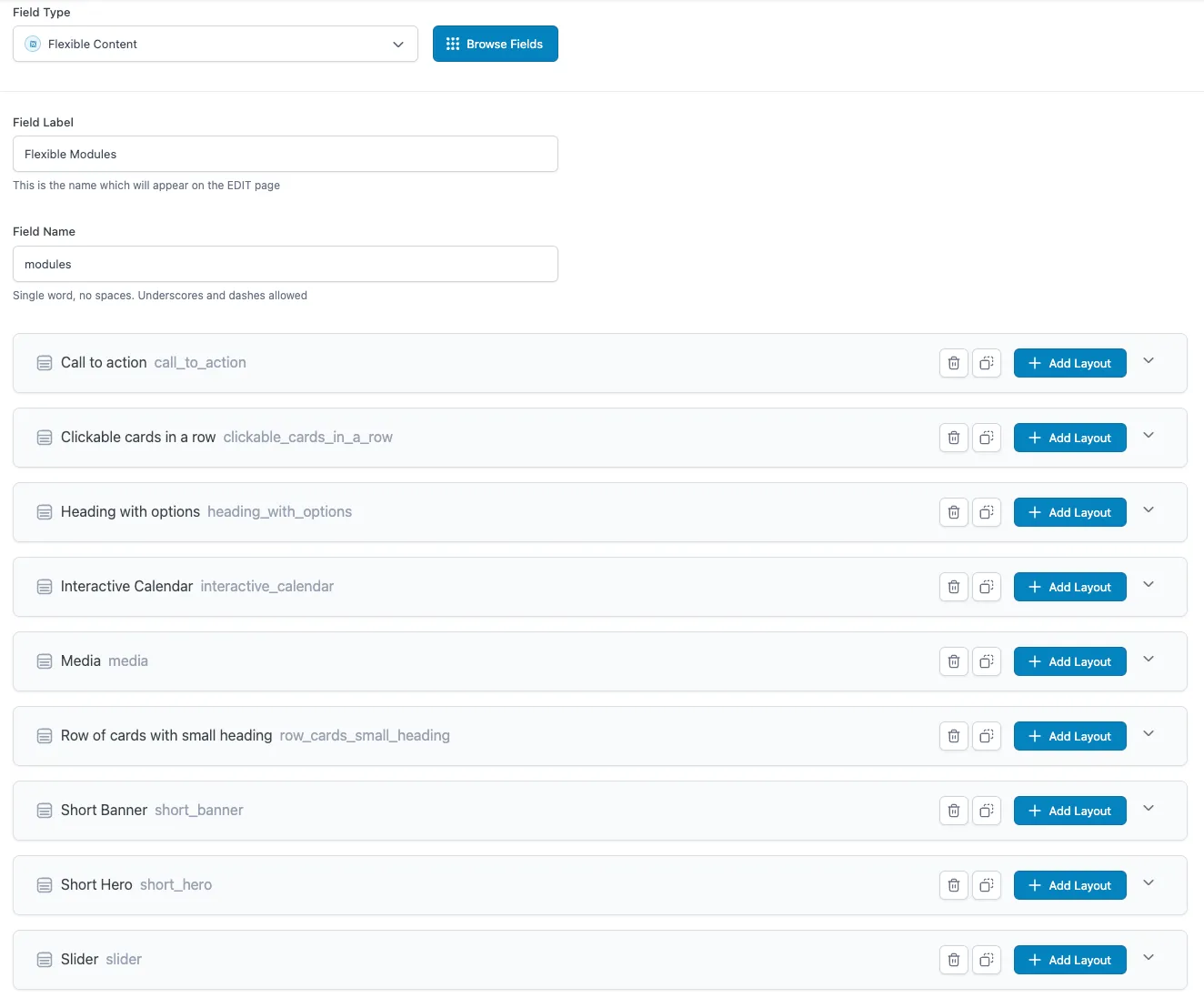Duplicate the Slider layout

pos(987,960)
